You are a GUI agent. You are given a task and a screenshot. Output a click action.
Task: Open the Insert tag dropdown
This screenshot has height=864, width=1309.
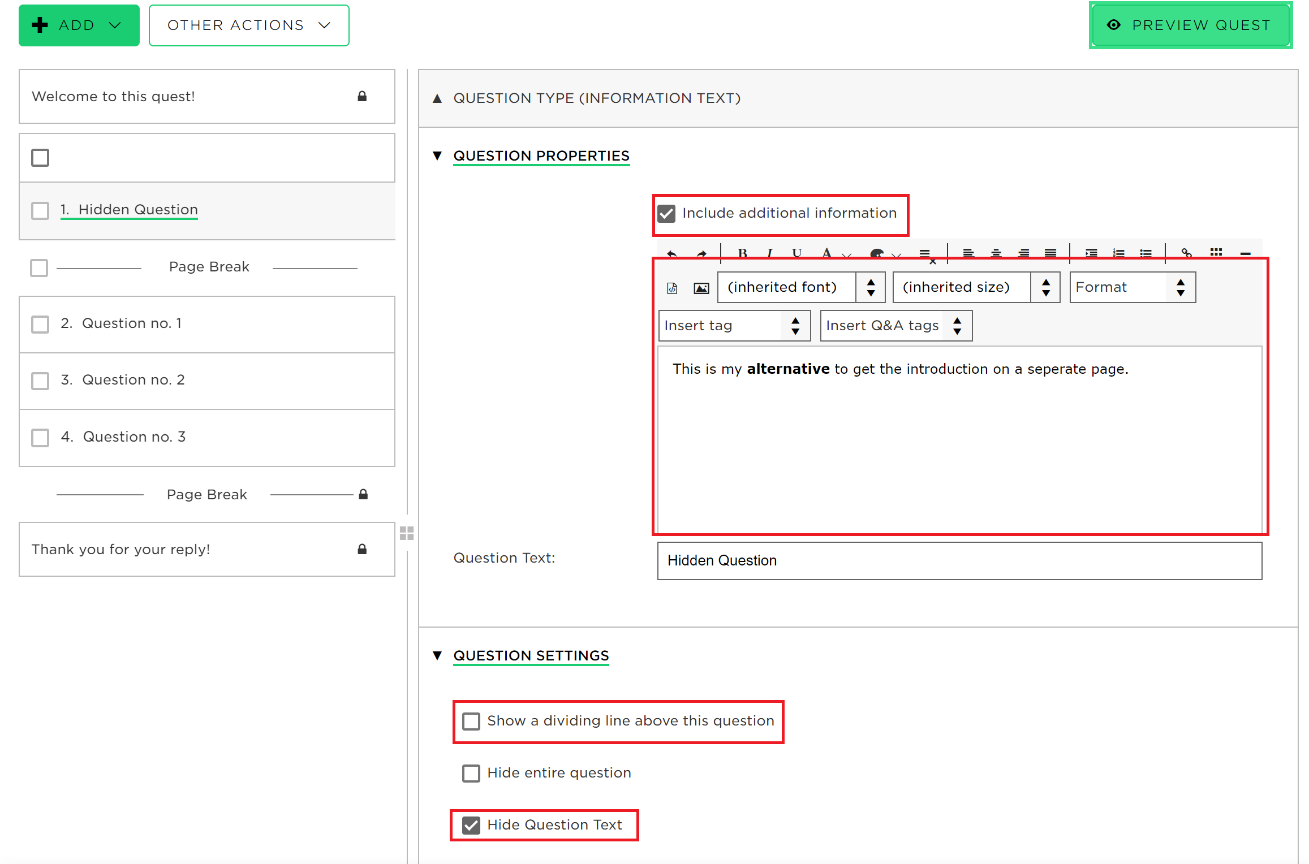735,325
